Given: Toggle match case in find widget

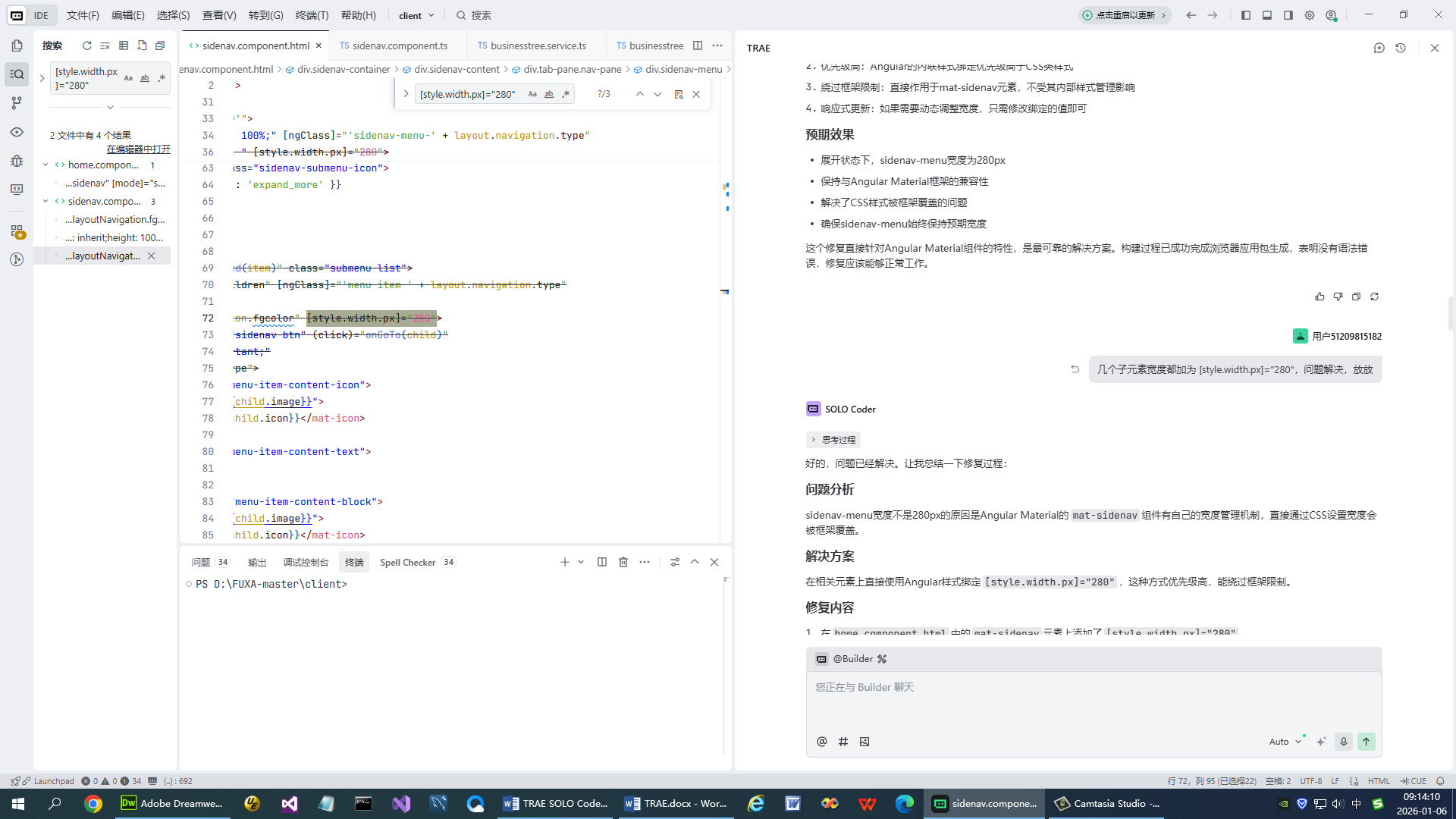Looking at the screenshot, I should tap(532, 94).
